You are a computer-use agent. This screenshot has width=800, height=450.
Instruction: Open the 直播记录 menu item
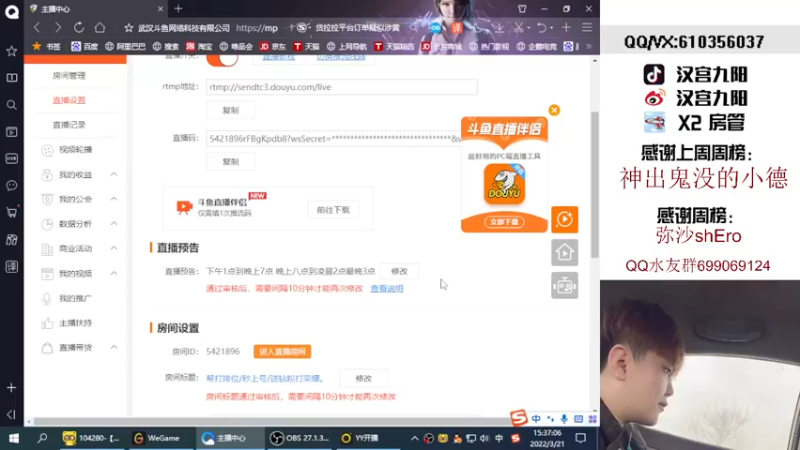tap(69, 124)
